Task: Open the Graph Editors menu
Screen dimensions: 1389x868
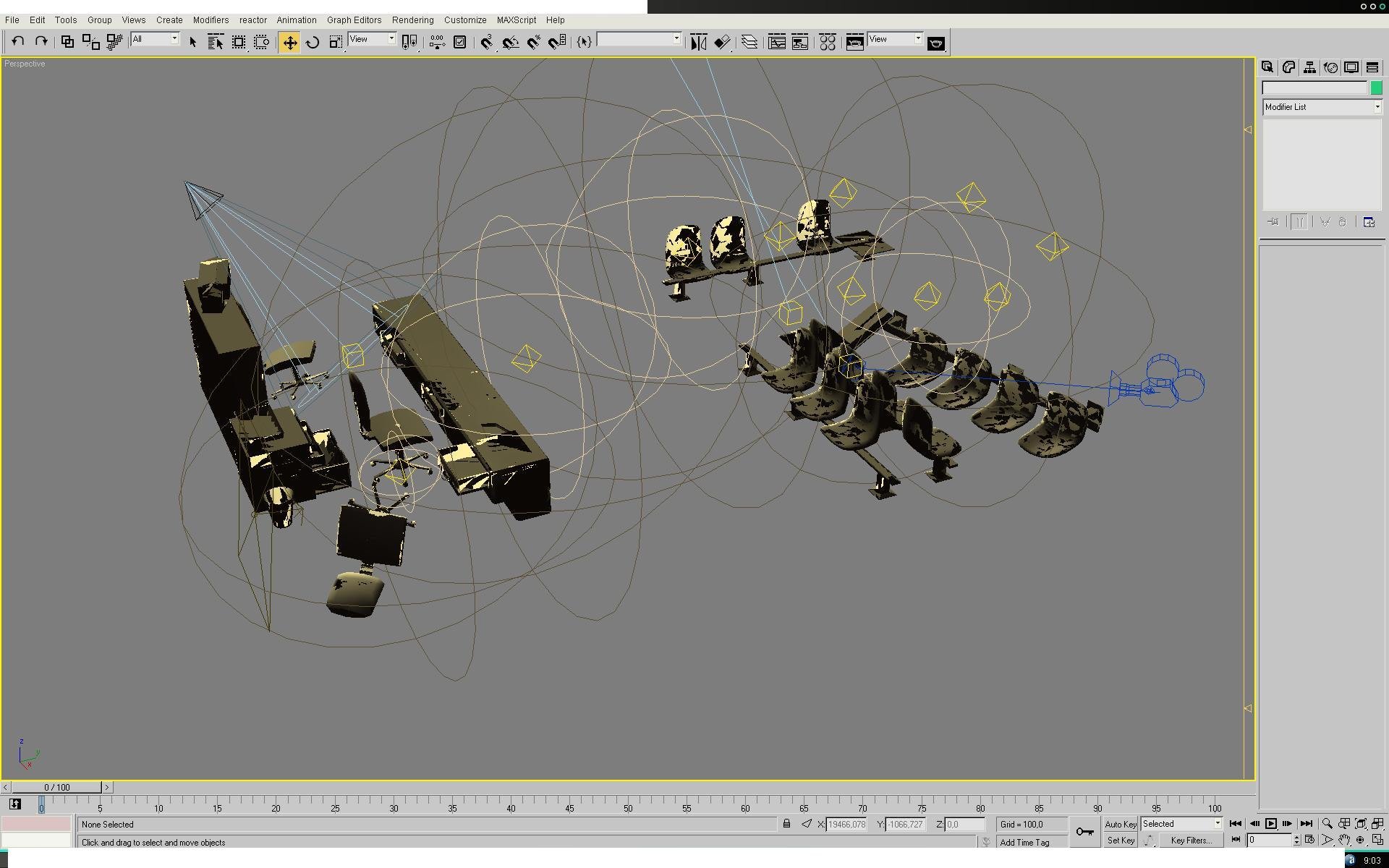Action: [354, 20]
